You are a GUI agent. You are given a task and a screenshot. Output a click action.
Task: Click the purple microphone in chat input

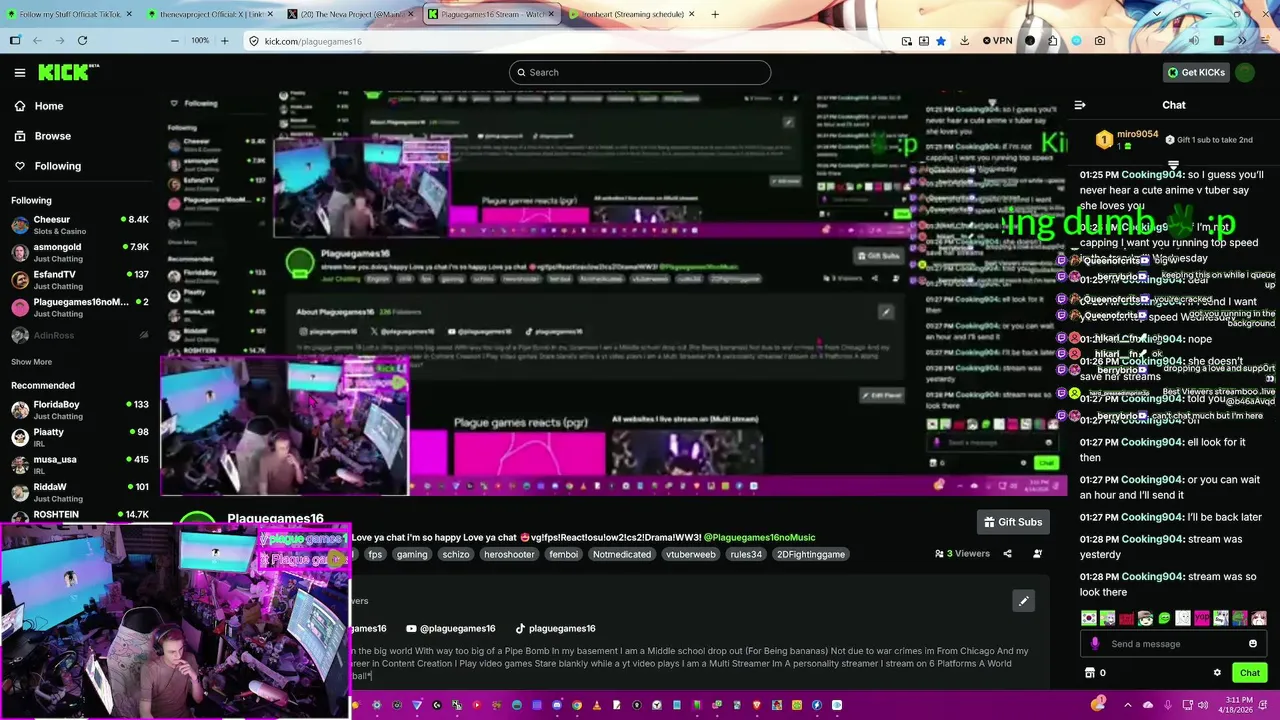pos(1095,644)
